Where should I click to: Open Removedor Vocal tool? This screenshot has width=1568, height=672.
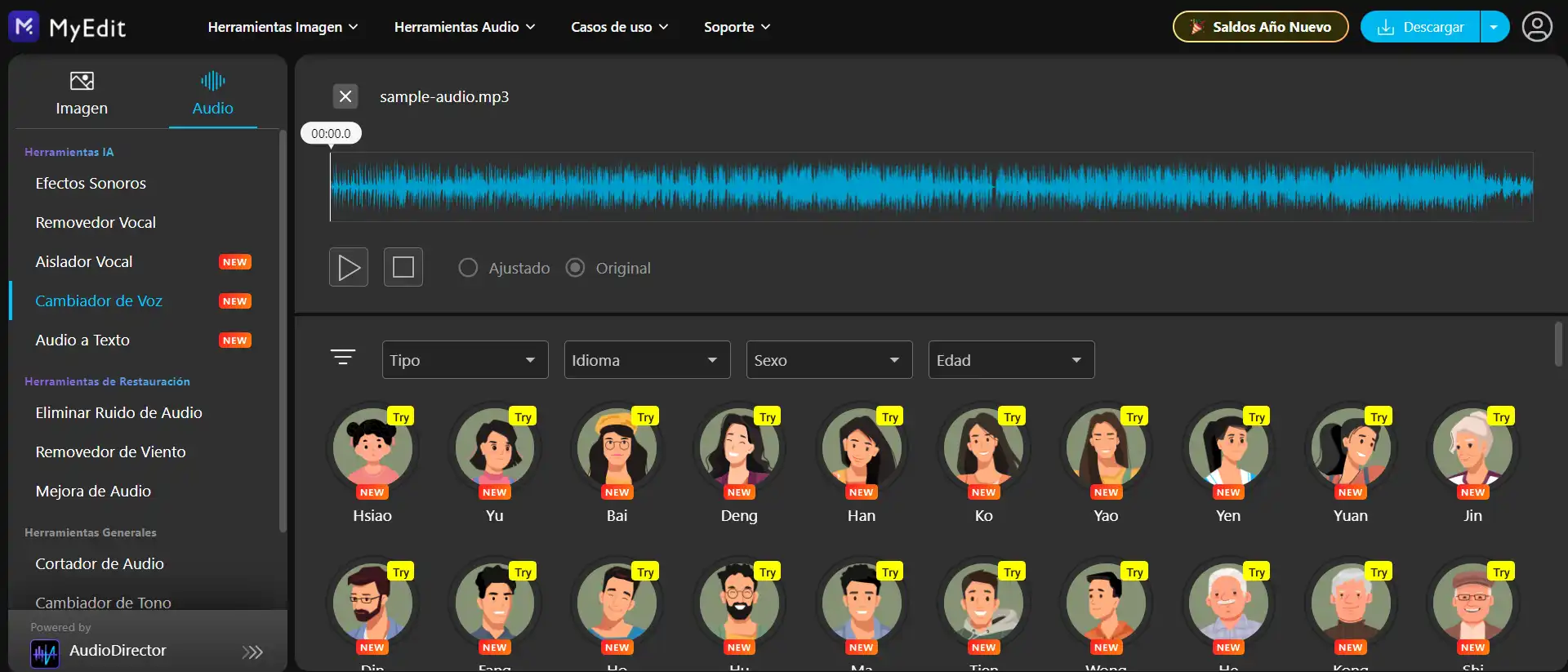pyautogui.click(x=96, y=222)
